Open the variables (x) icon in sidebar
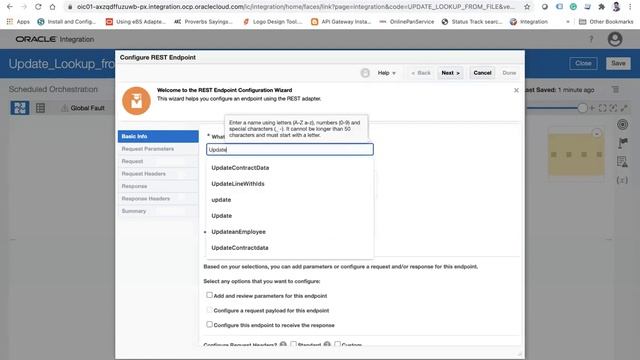Viewport: 640px width, 360px height. pos(622,180)
